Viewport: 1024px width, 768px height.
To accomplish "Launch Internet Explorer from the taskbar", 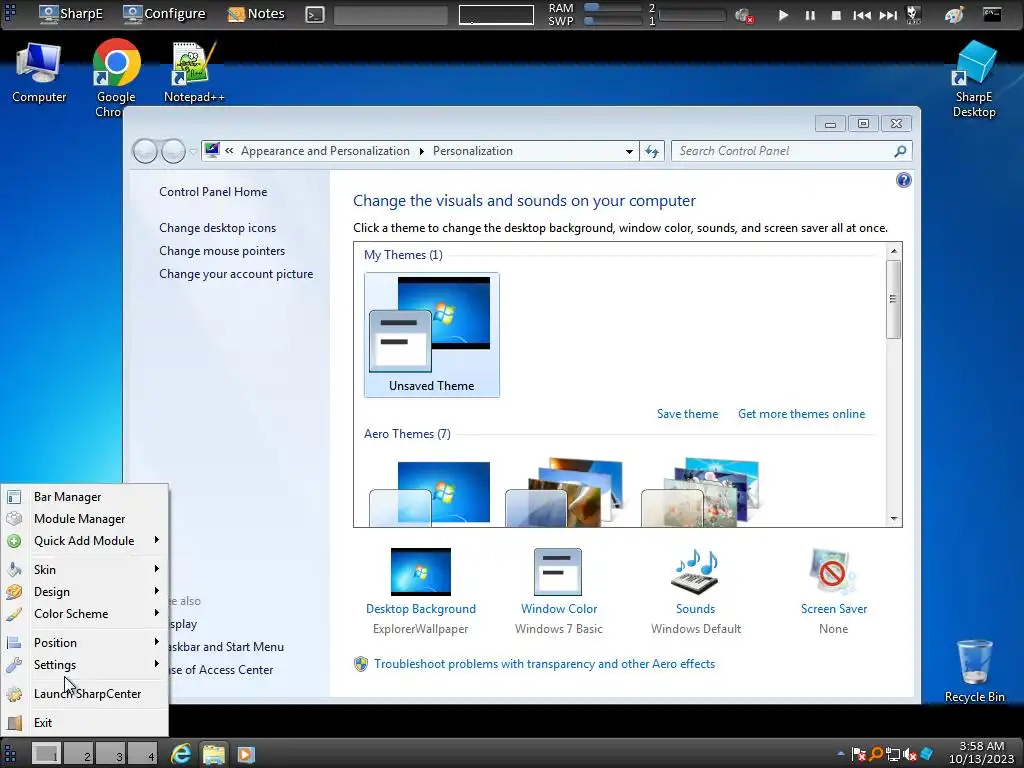I will click(181, 754).
